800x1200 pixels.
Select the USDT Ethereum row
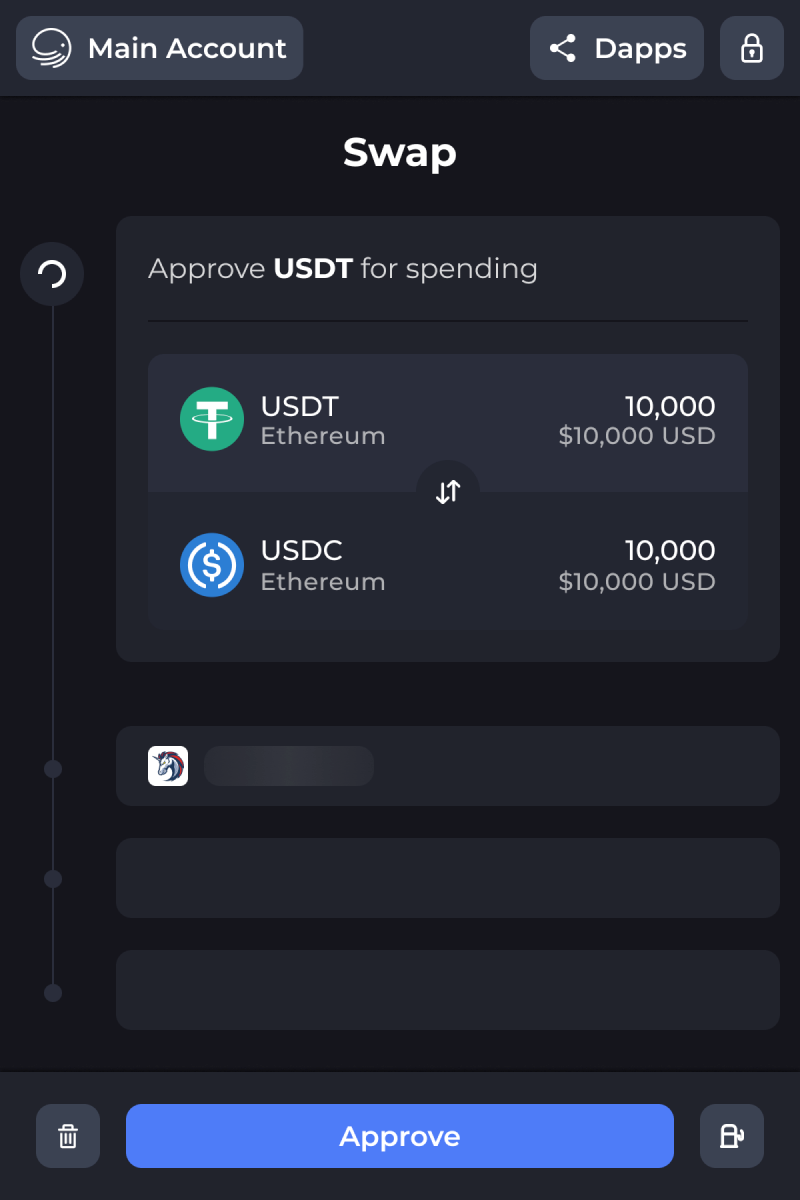pos(448,421)
